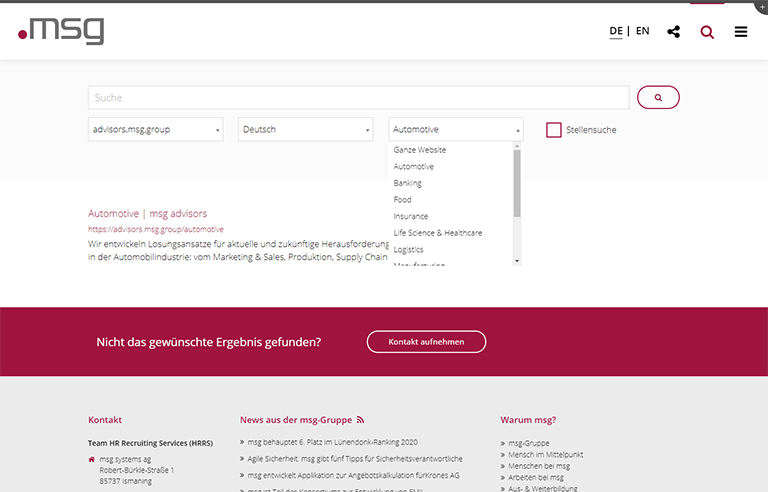Screen dimensions: 768x492
Task: Switch language to EN
Action: [643, 31]
